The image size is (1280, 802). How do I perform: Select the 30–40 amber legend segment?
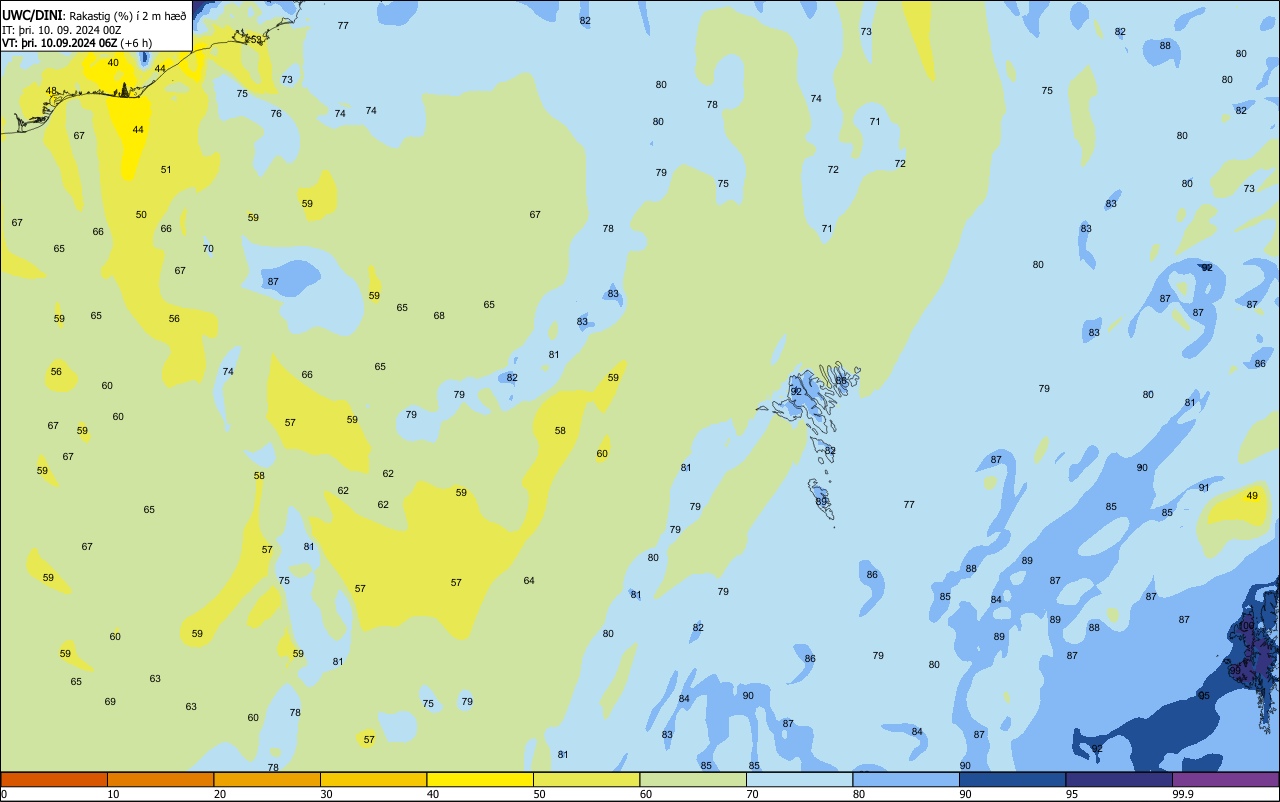click(373, 779)
